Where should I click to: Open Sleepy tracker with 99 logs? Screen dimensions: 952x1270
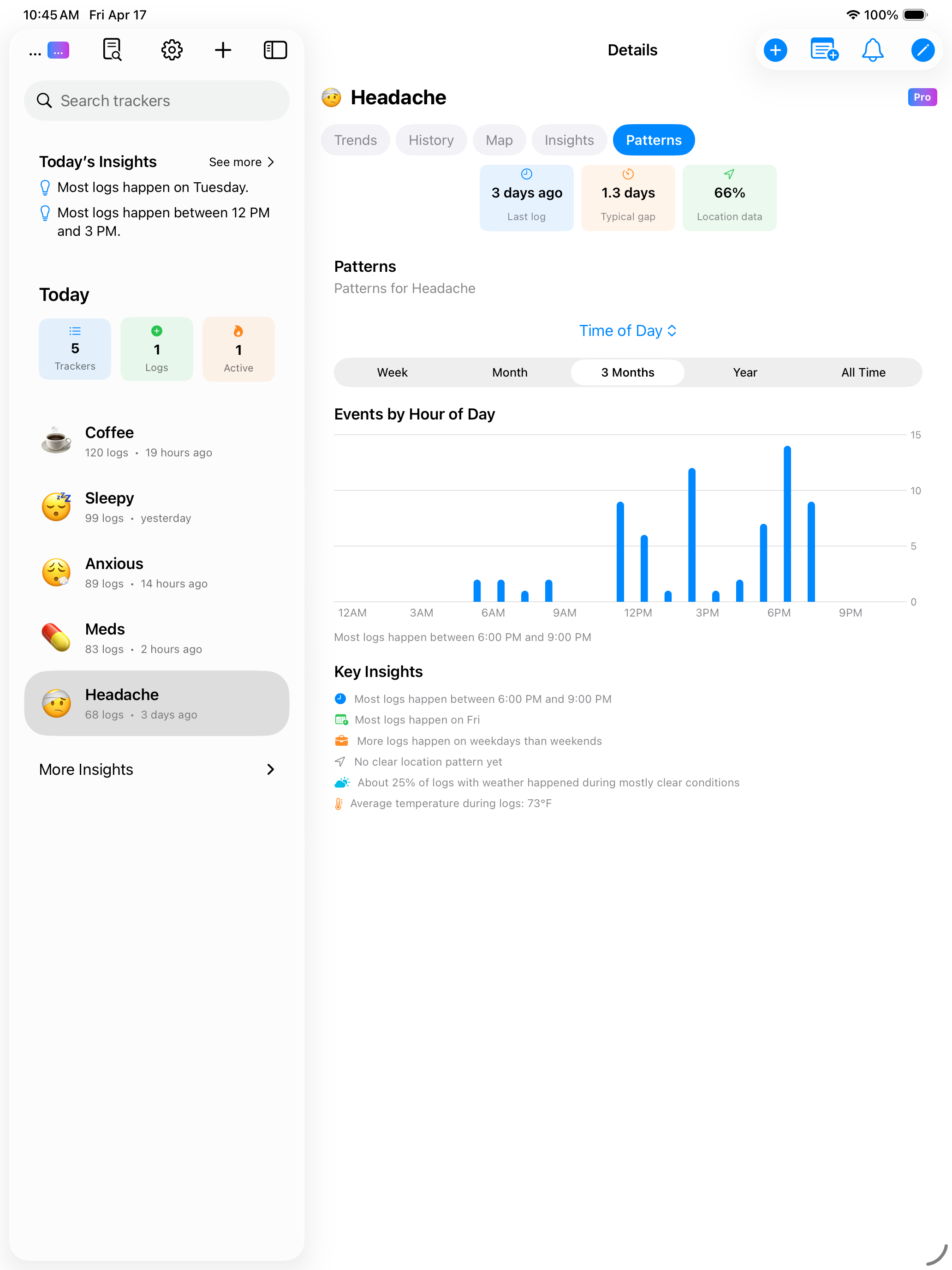click(157, 506)
